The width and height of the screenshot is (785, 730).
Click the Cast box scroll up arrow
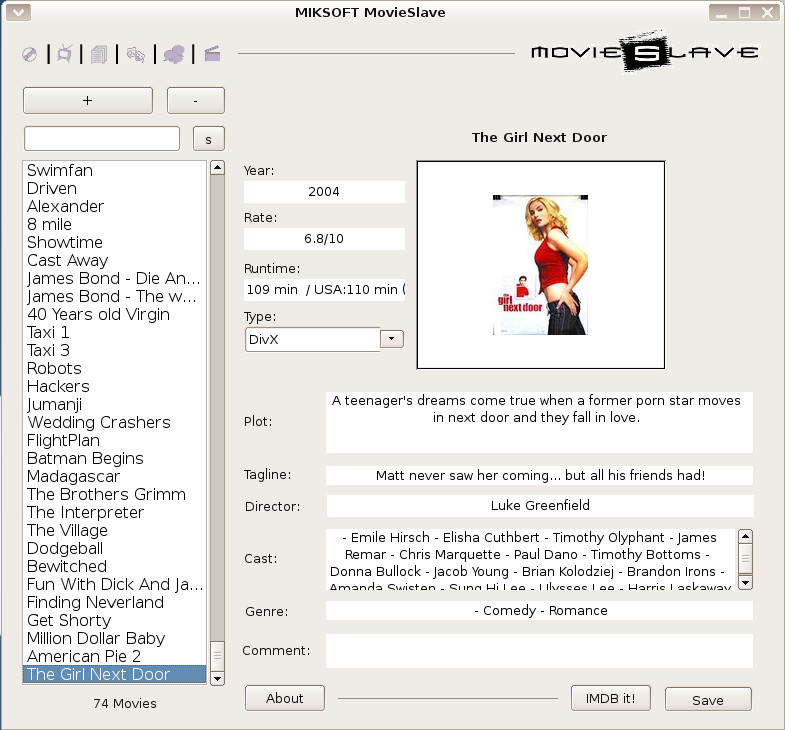(x=745, y=537)
